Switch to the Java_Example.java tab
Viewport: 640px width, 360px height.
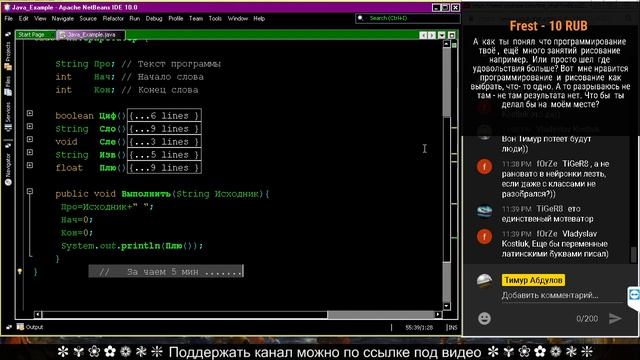91,35
